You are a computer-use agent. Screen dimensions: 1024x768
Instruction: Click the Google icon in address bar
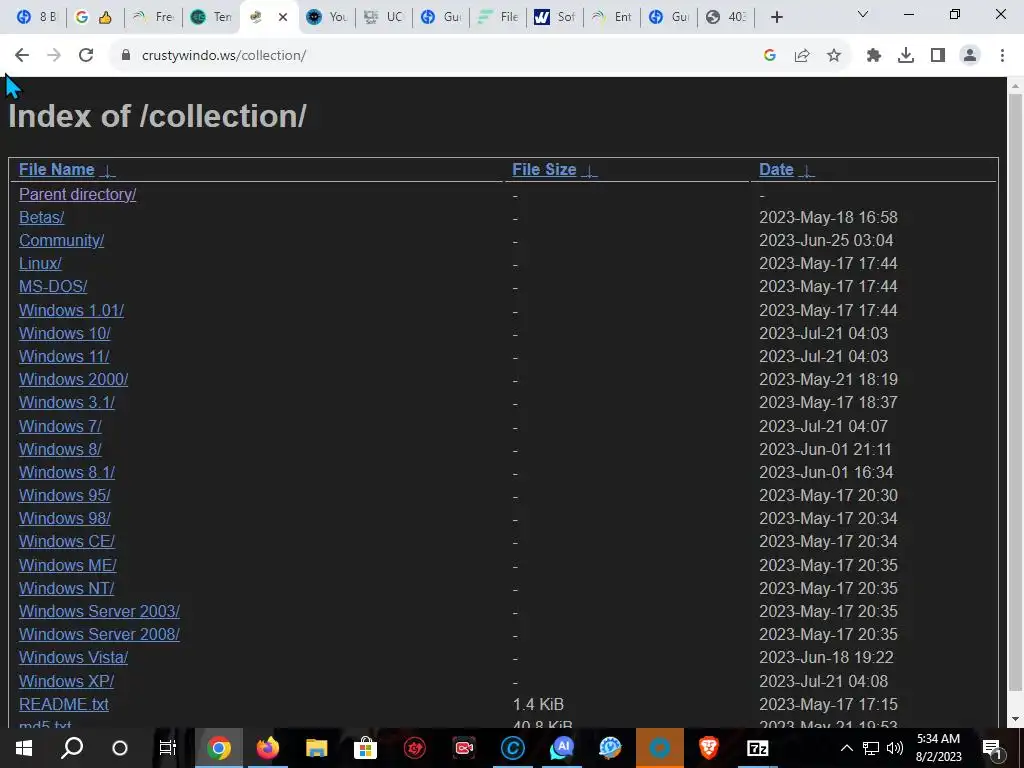tap(770, 56)
